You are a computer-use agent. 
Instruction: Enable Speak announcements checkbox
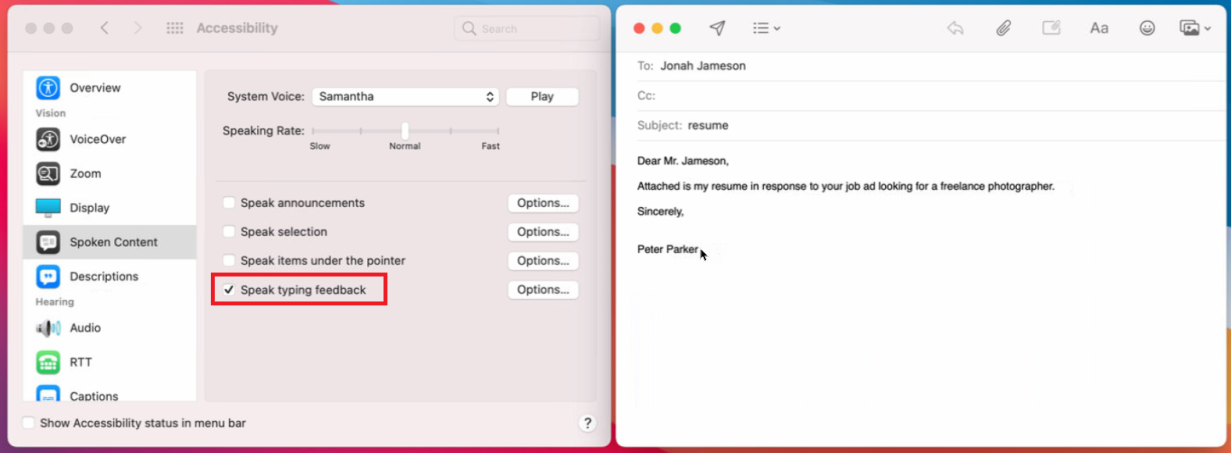tap(229, 203)
